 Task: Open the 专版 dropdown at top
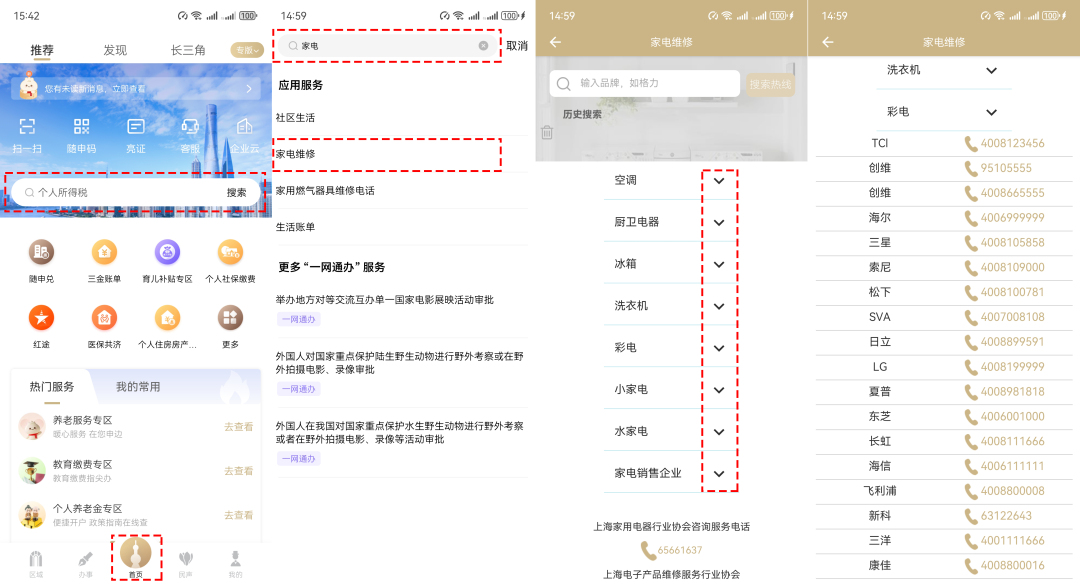pyautogui.click(x=246, y=50)
